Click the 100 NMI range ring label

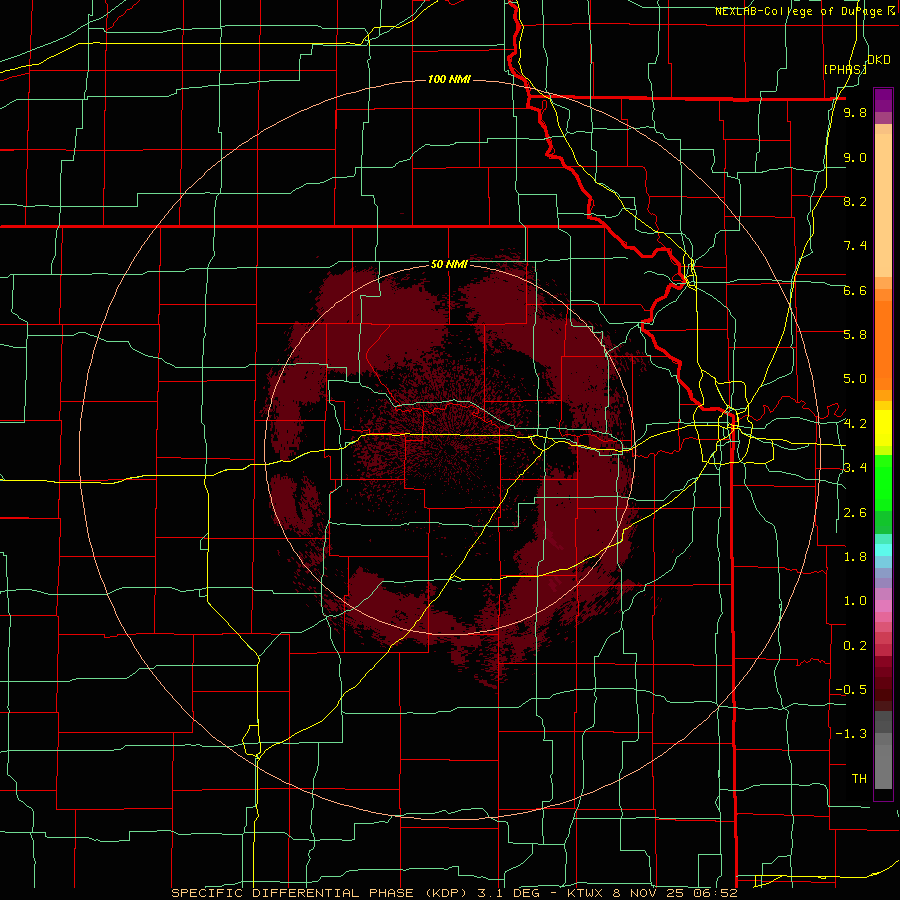(x=449, y=79)
